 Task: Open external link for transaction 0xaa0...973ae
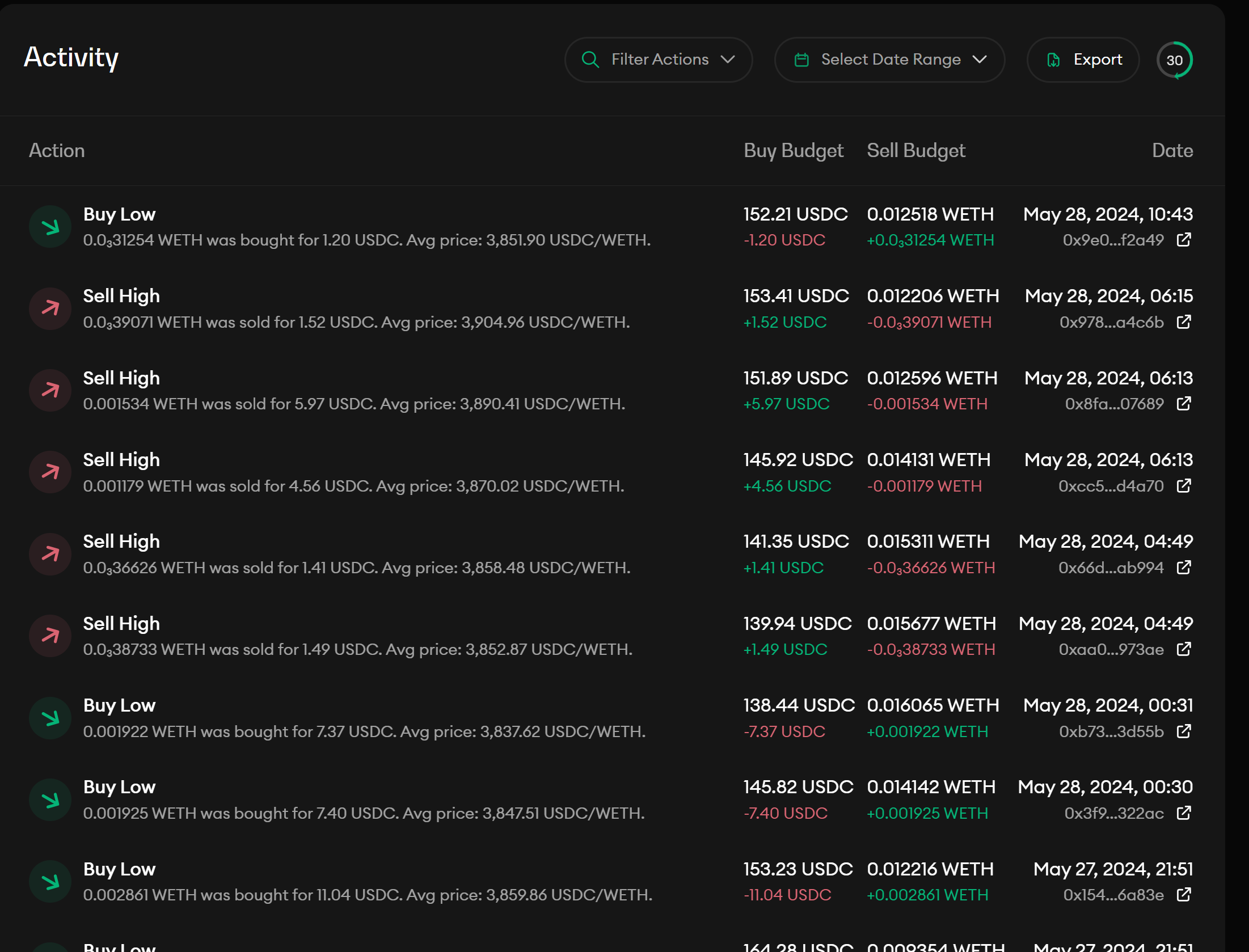point(1184,649)
